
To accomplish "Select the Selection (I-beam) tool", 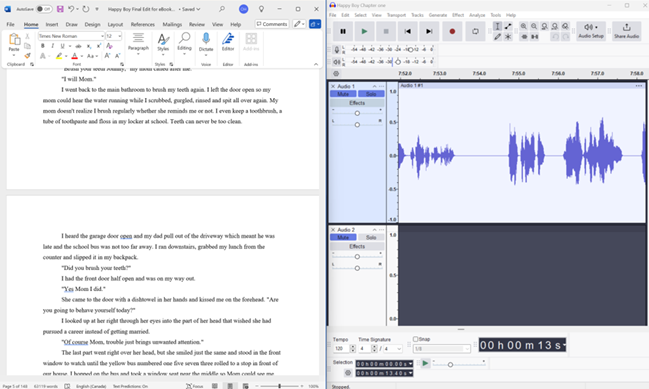I will pyautogui.click(x=498, y=26).
